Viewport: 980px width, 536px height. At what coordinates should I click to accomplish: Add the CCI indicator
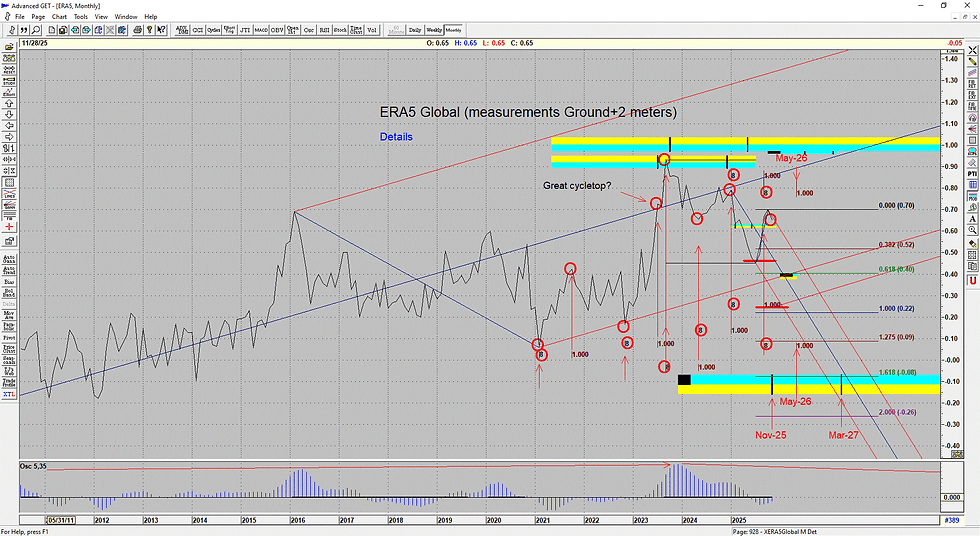pyautogui.click(x=198, y=30)
